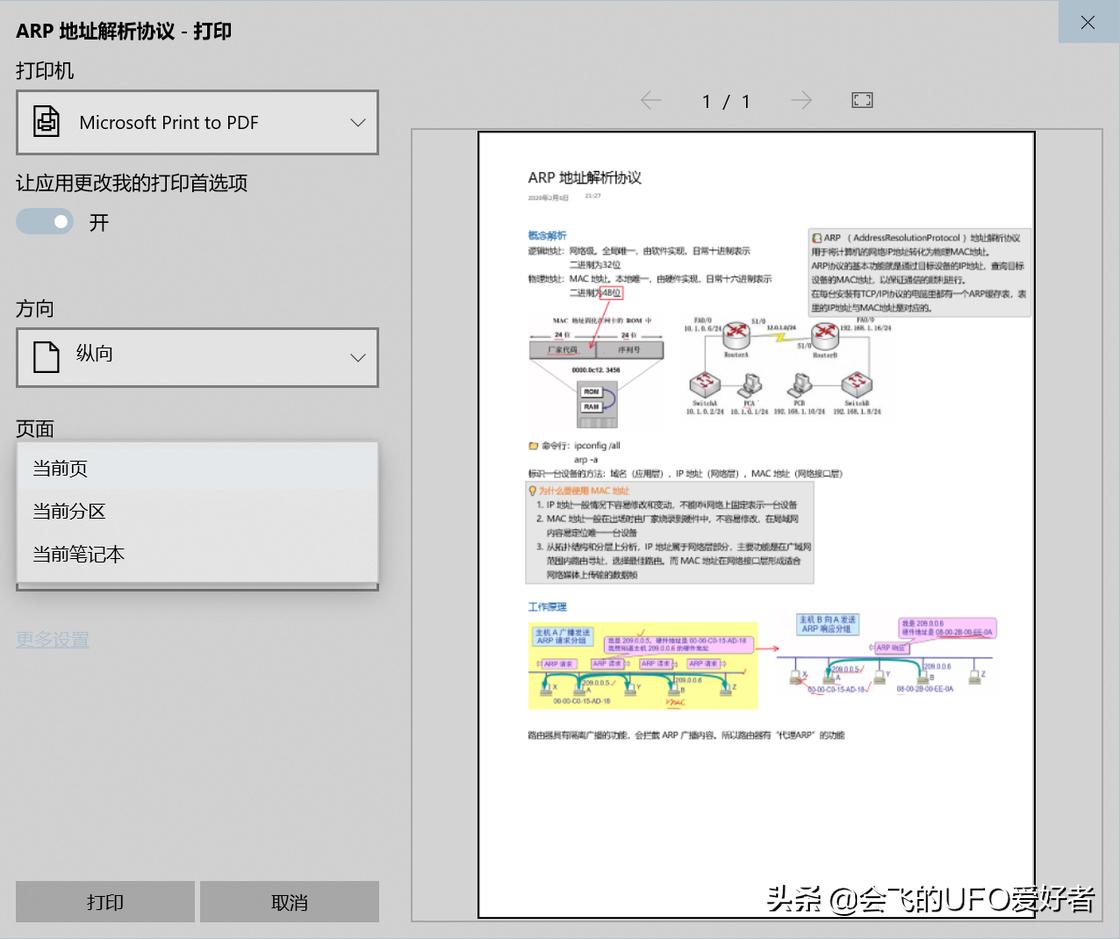Image resolution: width=1120 pixels, height=939 pixels.
Task: Click the 1 / 1 page indicator
Action: (x=727, y=100)
